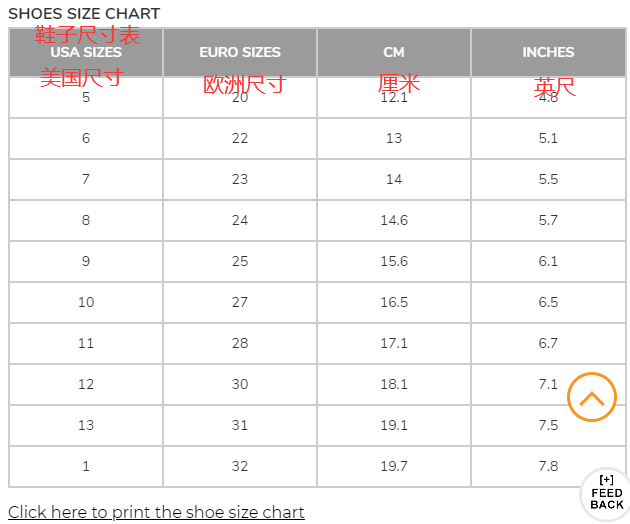The width and height of the screenshot is (630, 524).
Task: Select the USA size 12 cell
Action: [x=86, y=384]
